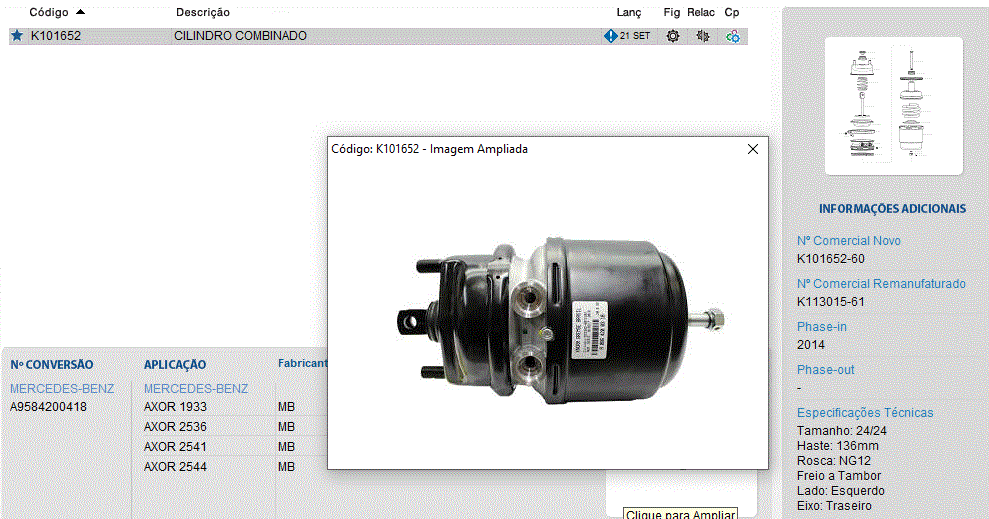Click the blue launch alert icon
Screen dimensions: 989x519
pos(610,36)
